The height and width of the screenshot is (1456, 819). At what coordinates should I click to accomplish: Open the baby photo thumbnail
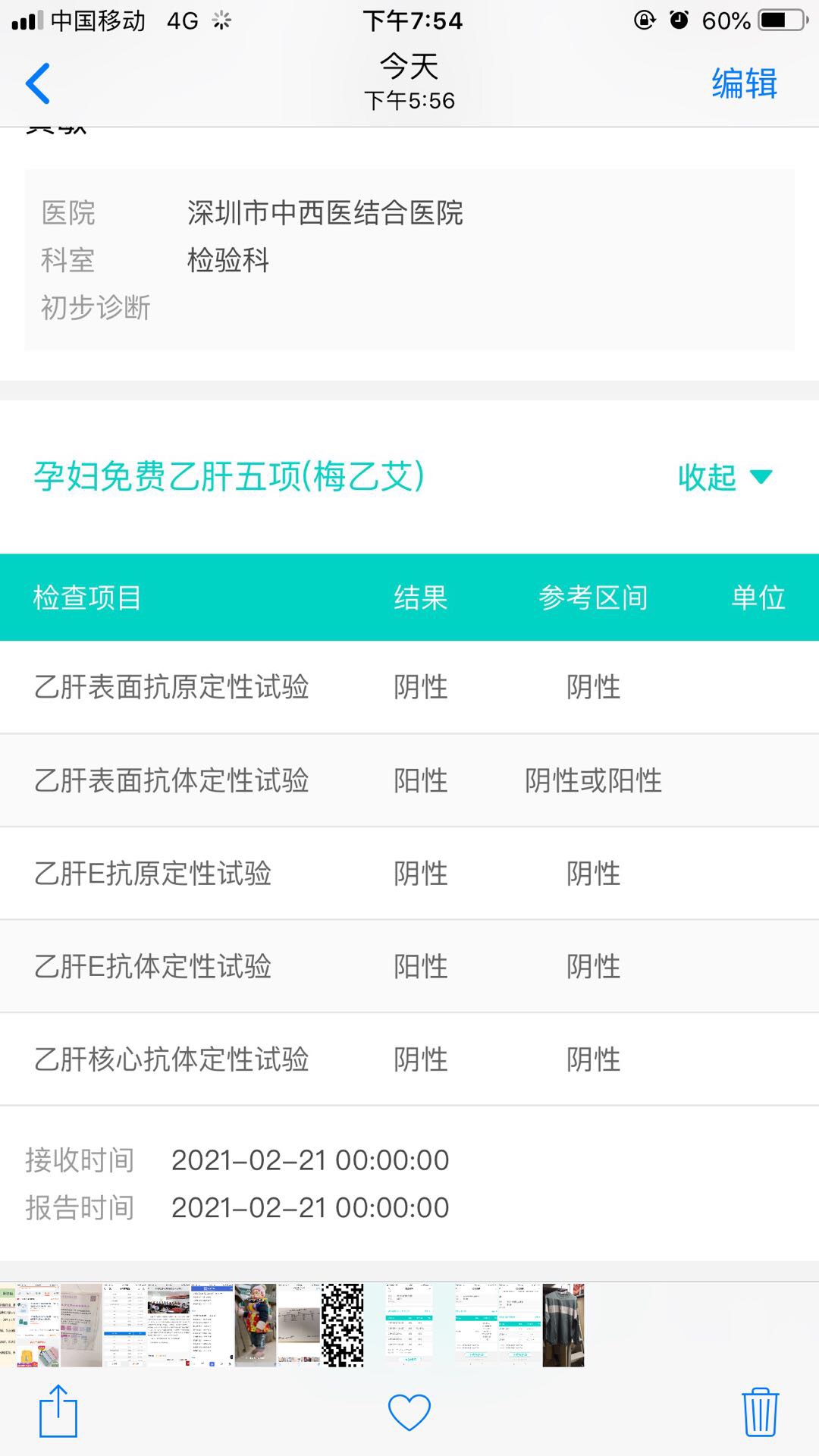[x=255, y=1323]
